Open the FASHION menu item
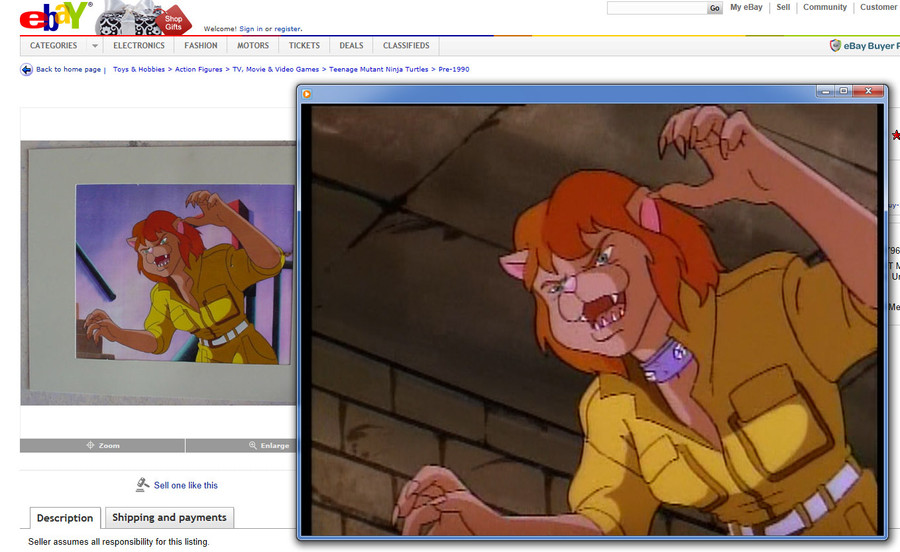This screenshot has height=552, width=900. (201, 45)
